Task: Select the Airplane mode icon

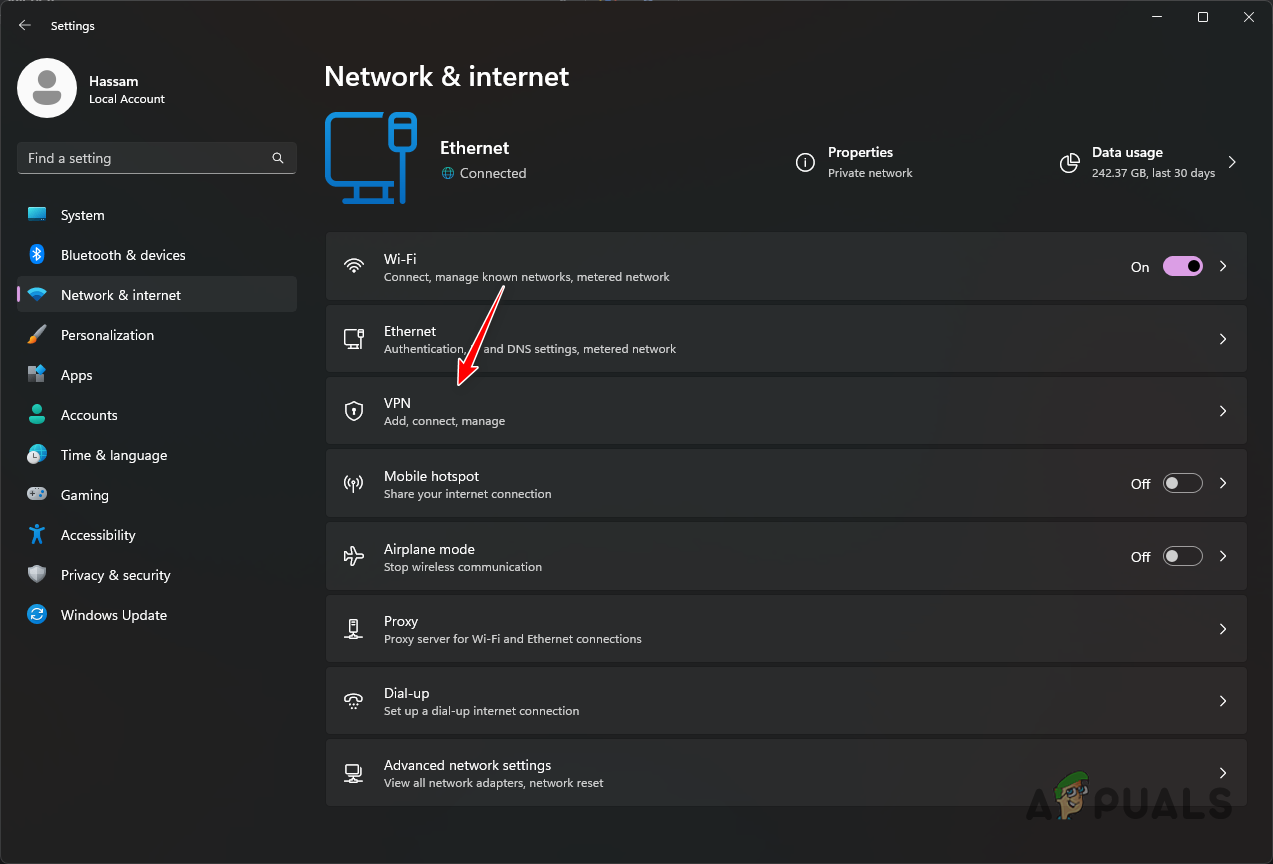Action: tap(354, 556)
